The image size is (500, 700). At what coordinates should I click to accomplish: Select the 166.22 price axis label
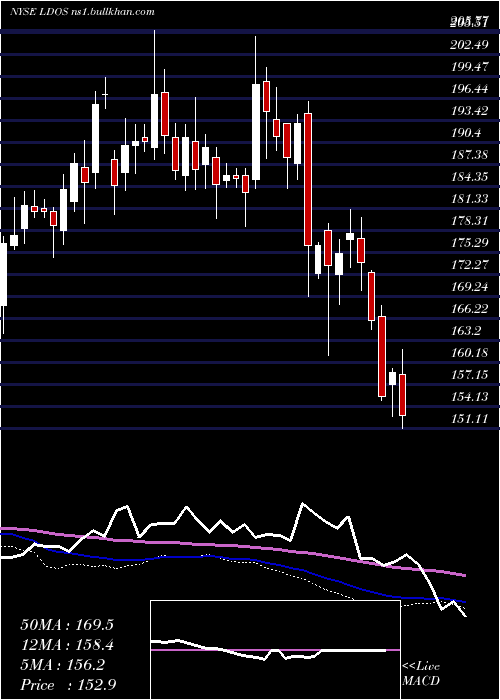coord(471,309)
